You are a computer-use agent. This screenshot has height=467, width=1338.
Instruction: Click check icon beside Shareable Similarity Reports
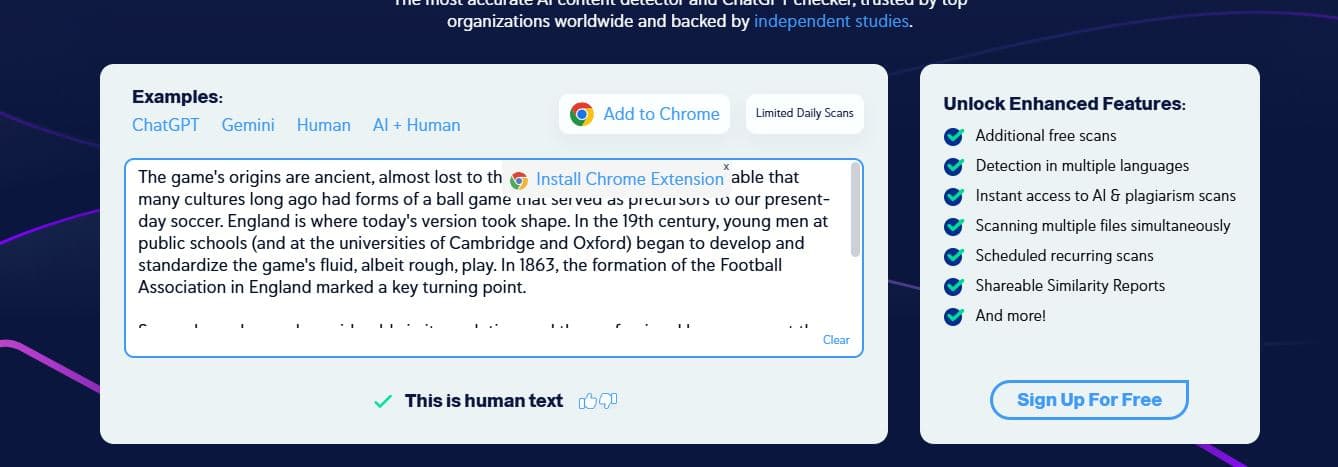[954, 286]
